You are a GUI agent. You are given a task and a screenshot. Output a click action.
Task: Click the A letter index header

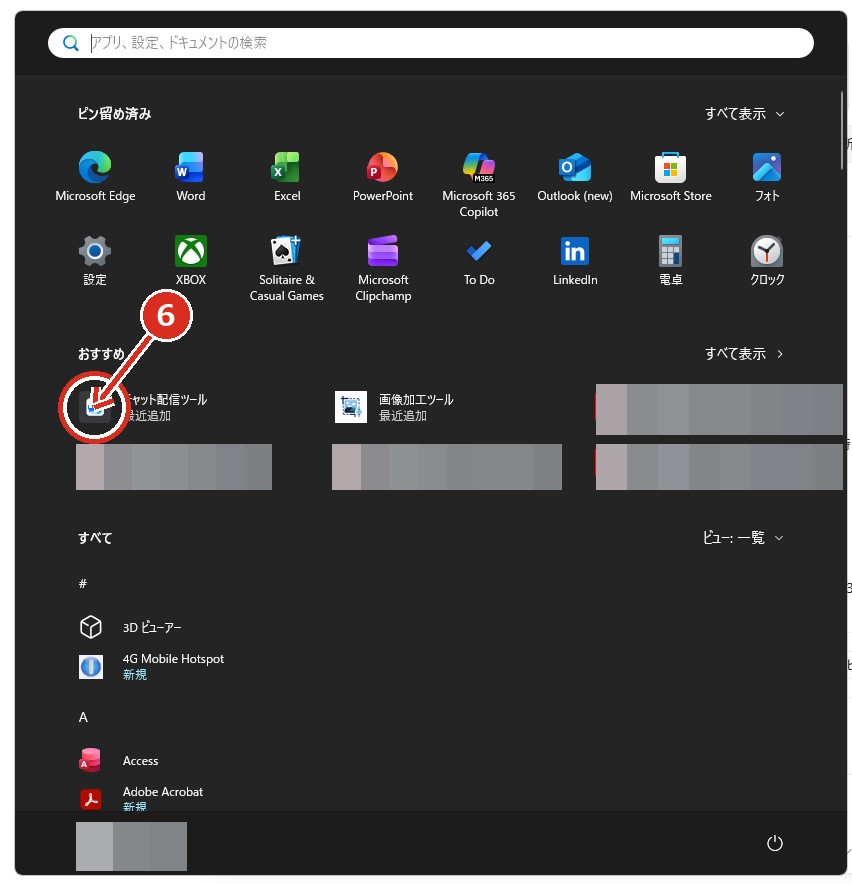click(x=83, y=717)
